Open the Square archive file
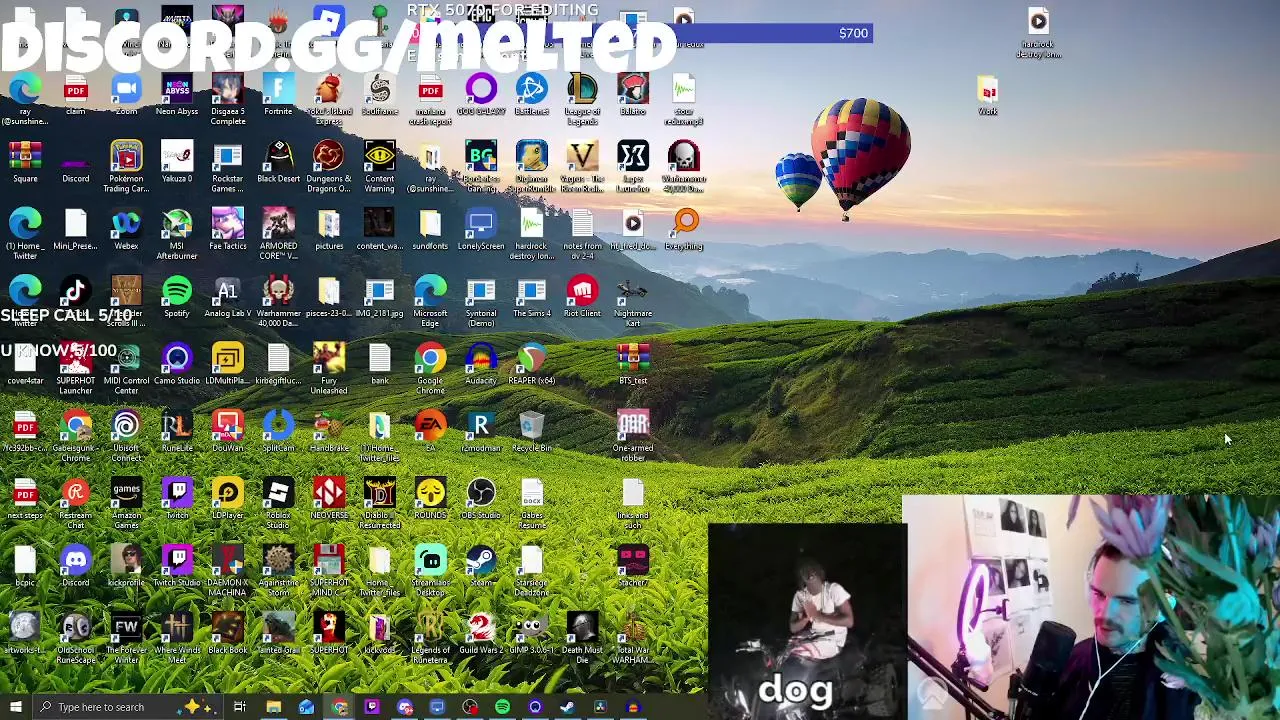The image size is (1280, 720). (25, 157)
